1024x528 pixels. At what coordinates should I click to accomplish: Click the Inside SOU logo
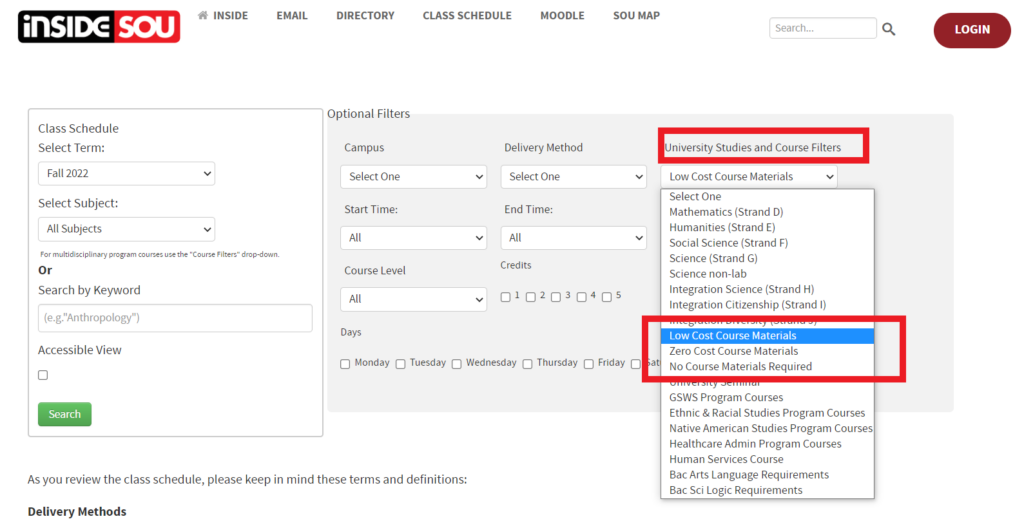click(99, 26)
